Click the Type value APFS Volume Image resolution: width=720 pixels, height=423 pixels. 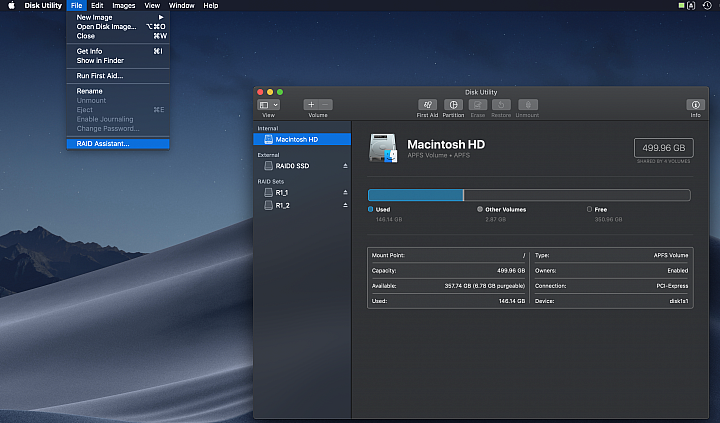point(671,255)
